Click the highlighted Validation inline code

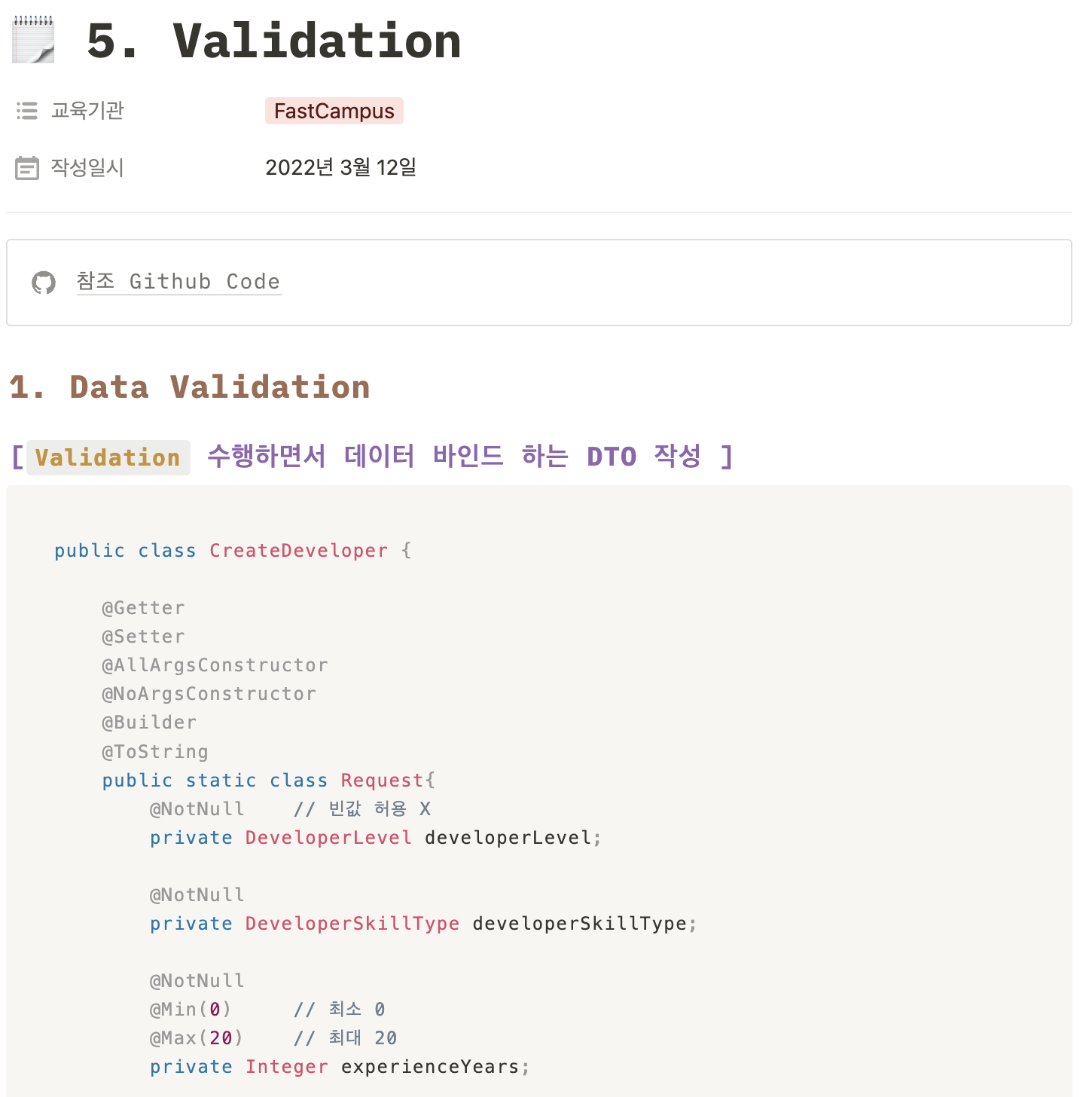point(108,457)
